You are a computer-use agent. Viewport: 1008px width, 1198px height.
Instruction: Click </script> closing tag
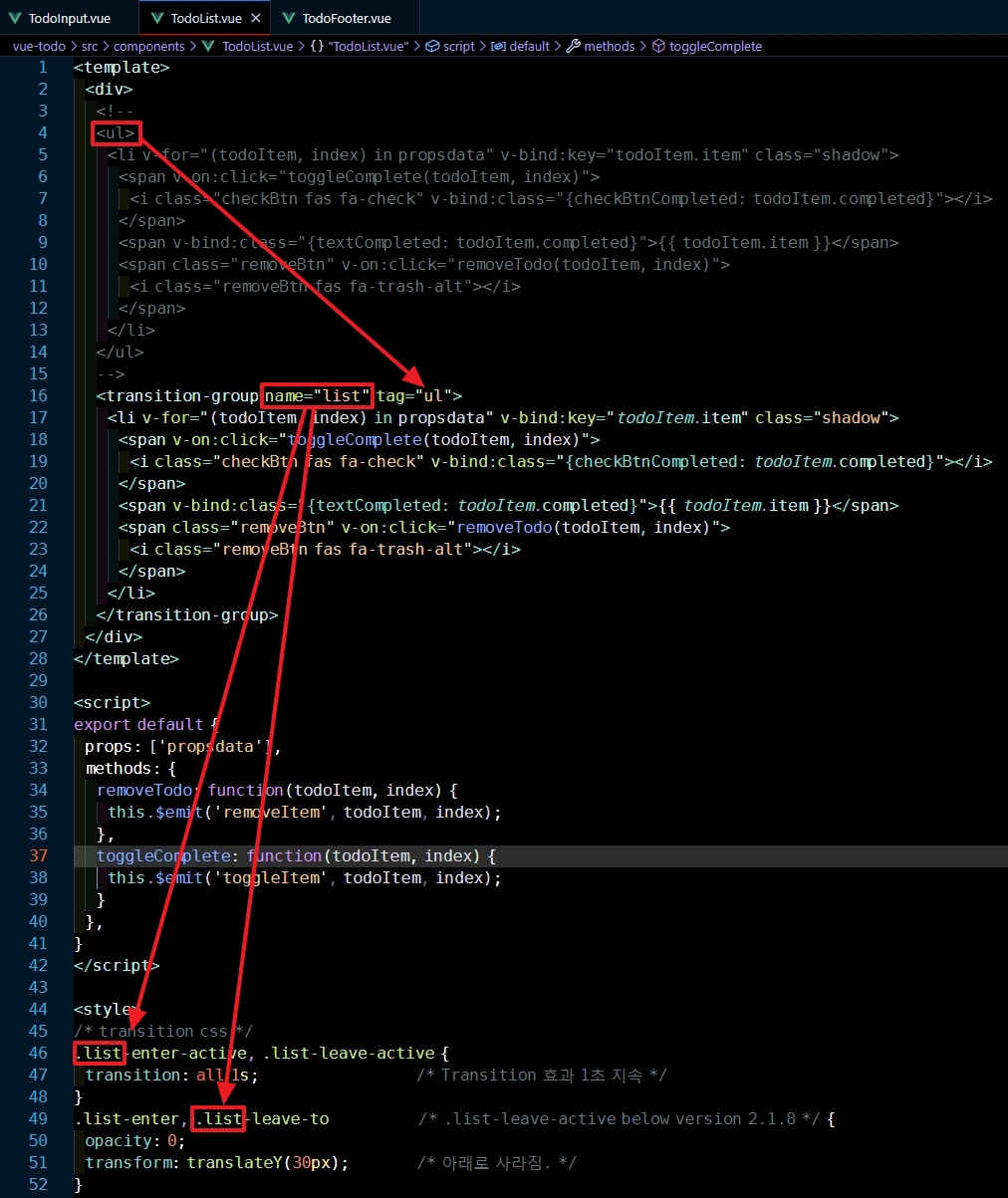(x=117, y=965)
